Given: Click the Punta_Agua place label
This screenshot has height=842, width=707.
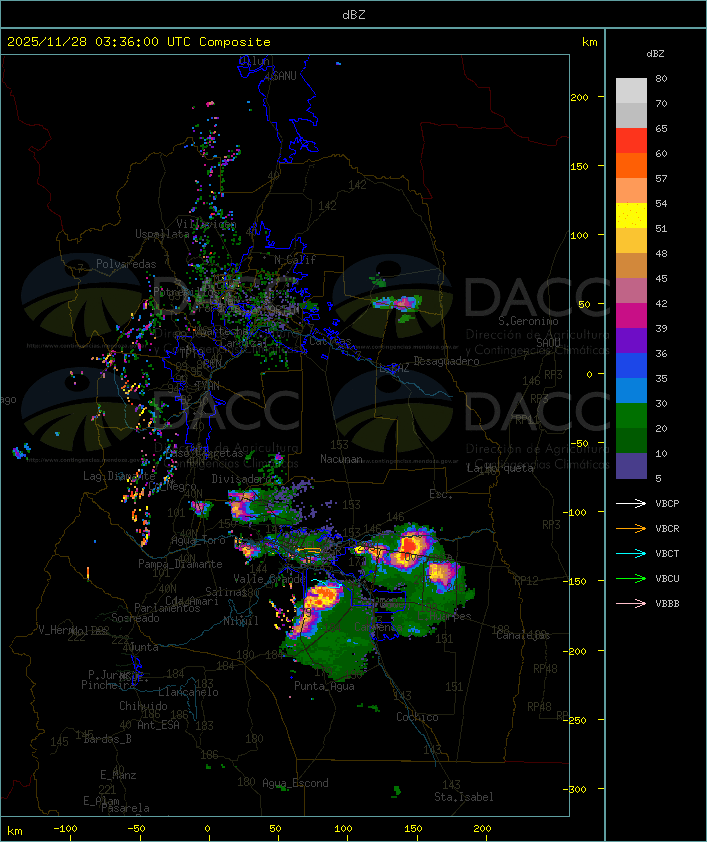Looking at the screenshot, I should click(324, 686).
